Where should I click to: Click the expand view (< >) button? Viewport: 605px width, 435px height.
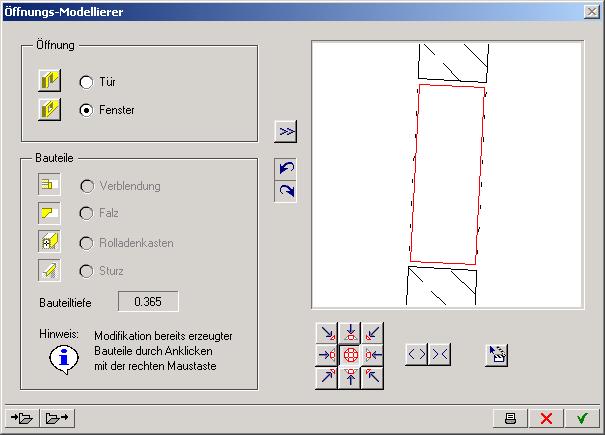(x=417, y=354)
